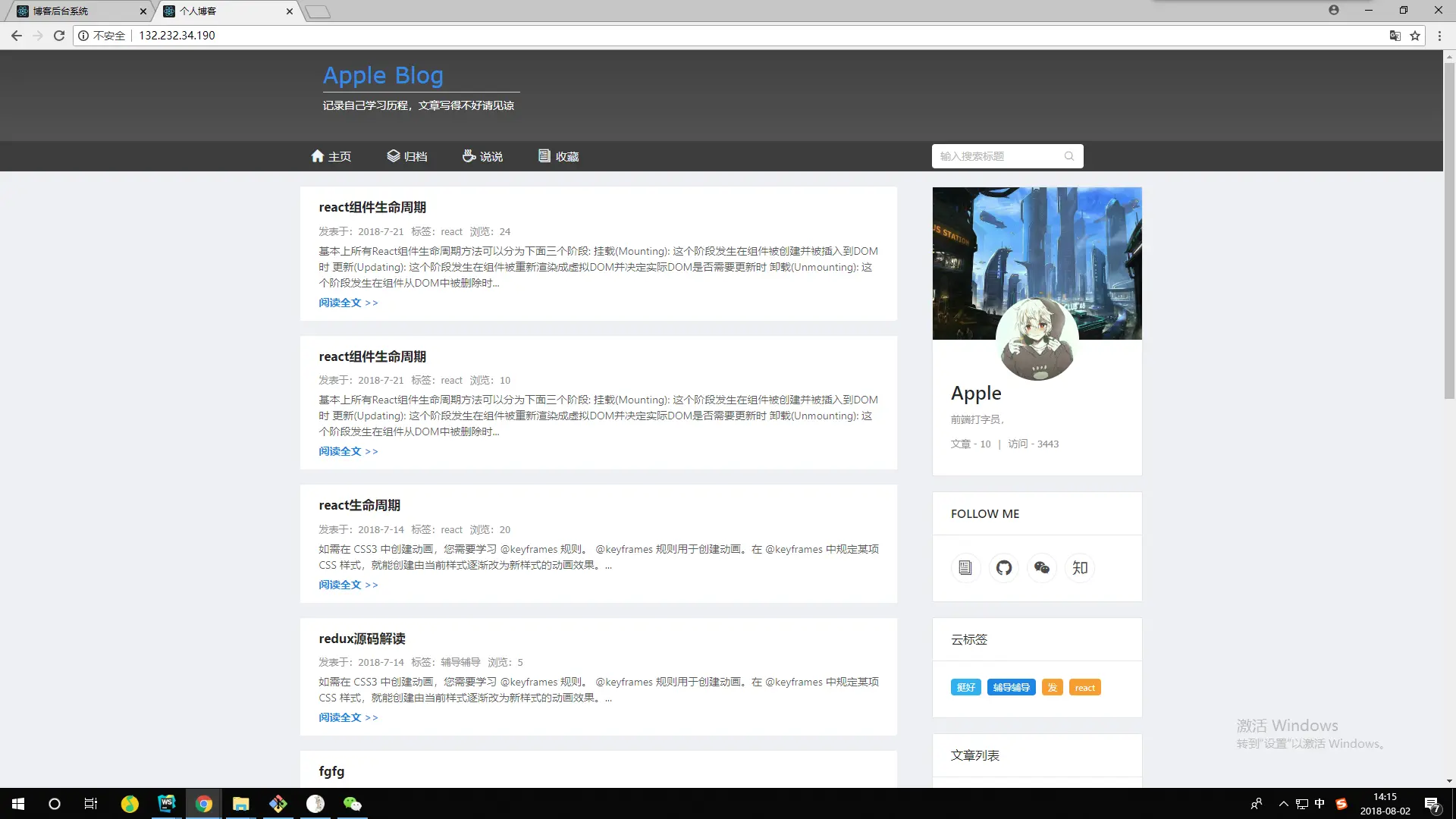This screenshot has height=819, width=1456.
Task: Open the redux源码解读 article title
Action: tap(362, 639)
